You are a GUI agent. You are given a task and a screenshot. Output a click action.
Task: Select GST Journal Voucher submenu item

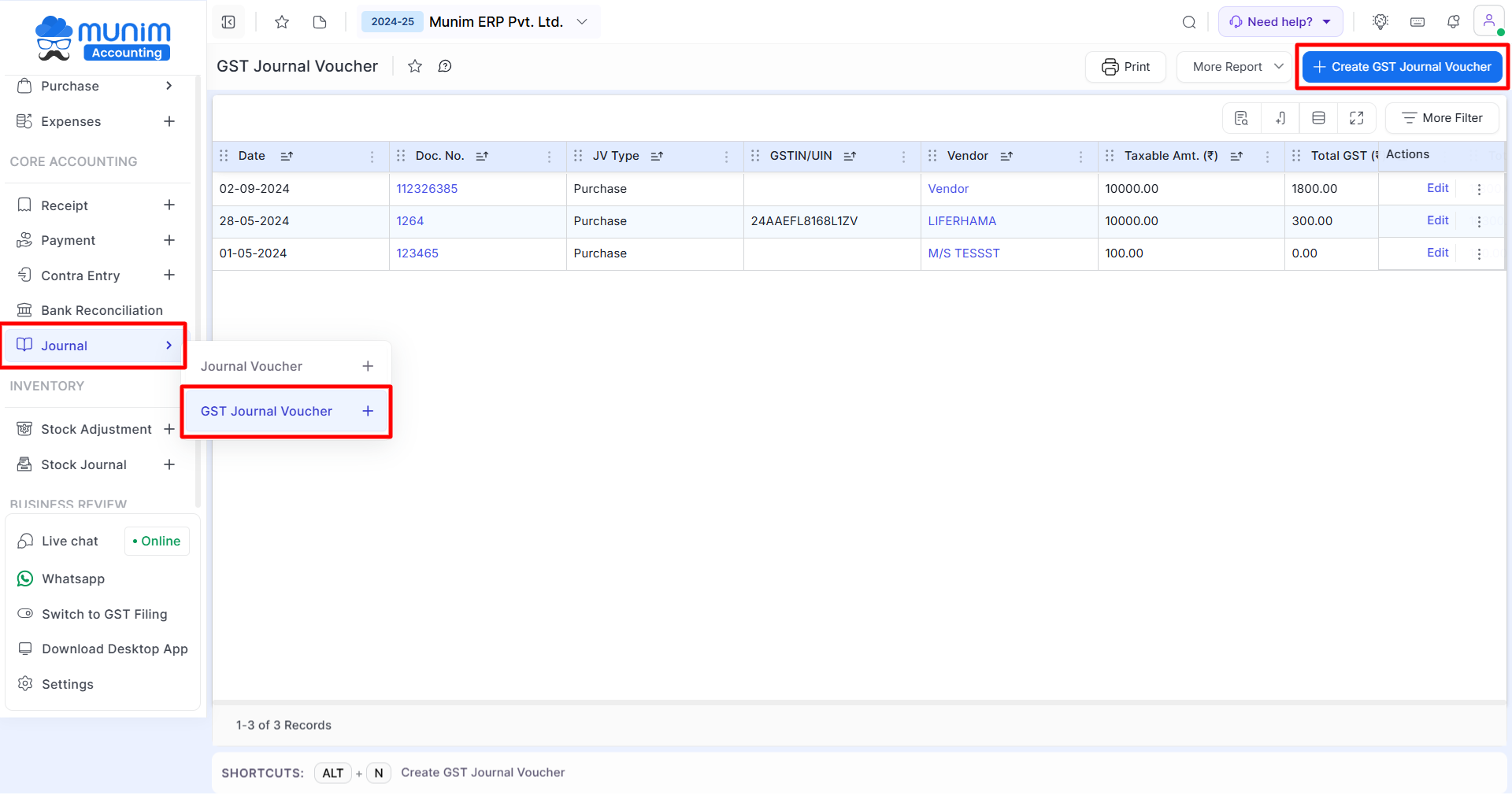tap(266, 411)
